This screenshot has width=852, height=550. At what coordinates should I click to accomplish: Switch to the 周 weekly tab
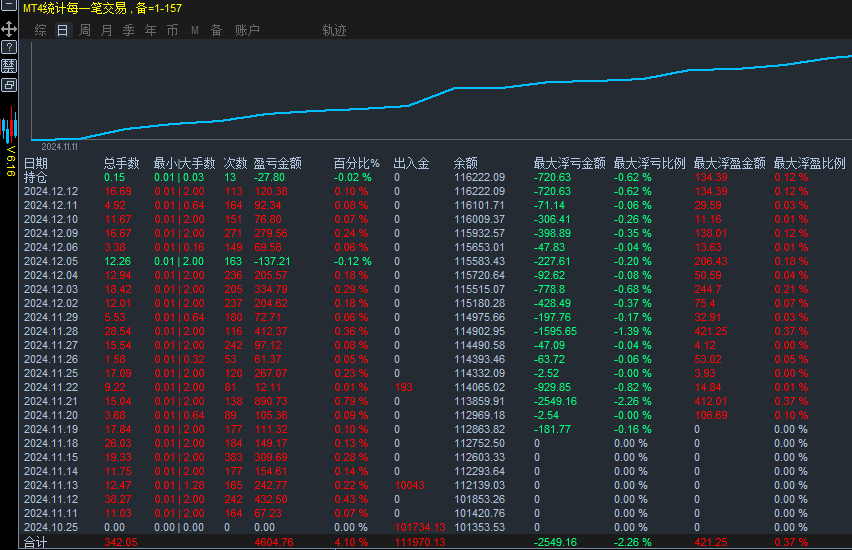tap(85, 30)
